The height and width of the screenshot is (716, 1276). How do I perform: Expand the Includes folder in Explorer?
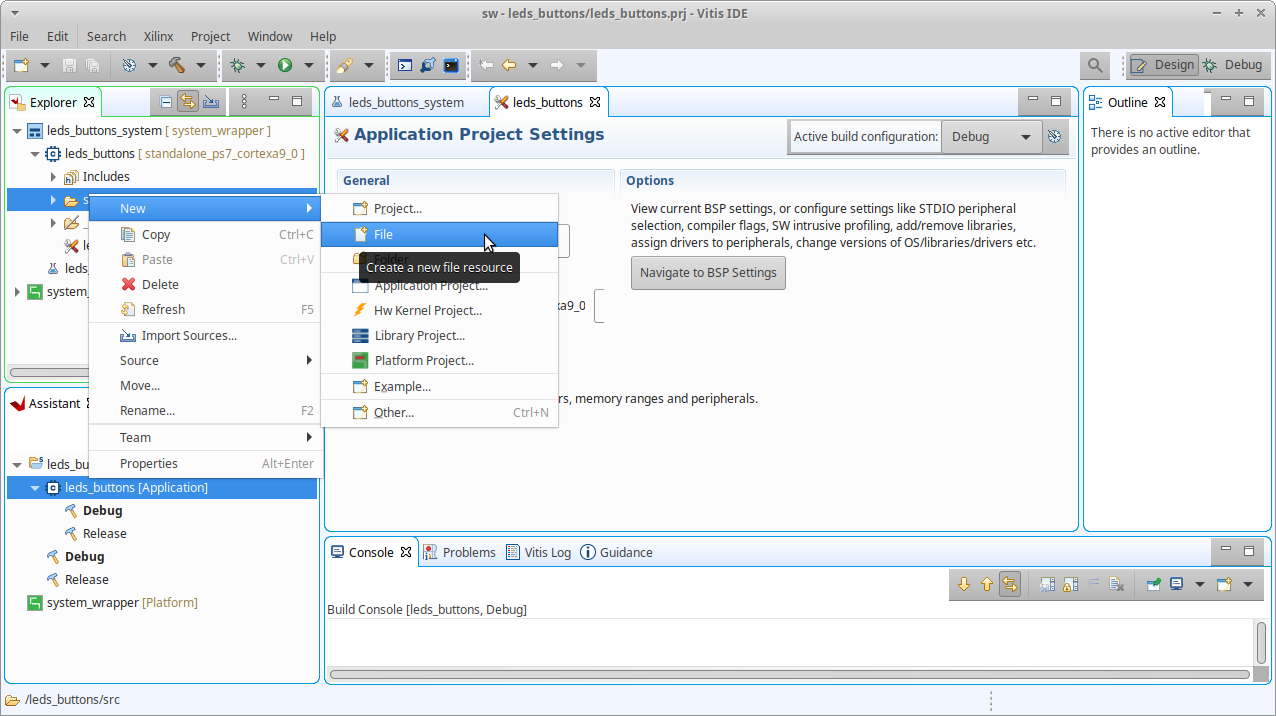(53, 177)
